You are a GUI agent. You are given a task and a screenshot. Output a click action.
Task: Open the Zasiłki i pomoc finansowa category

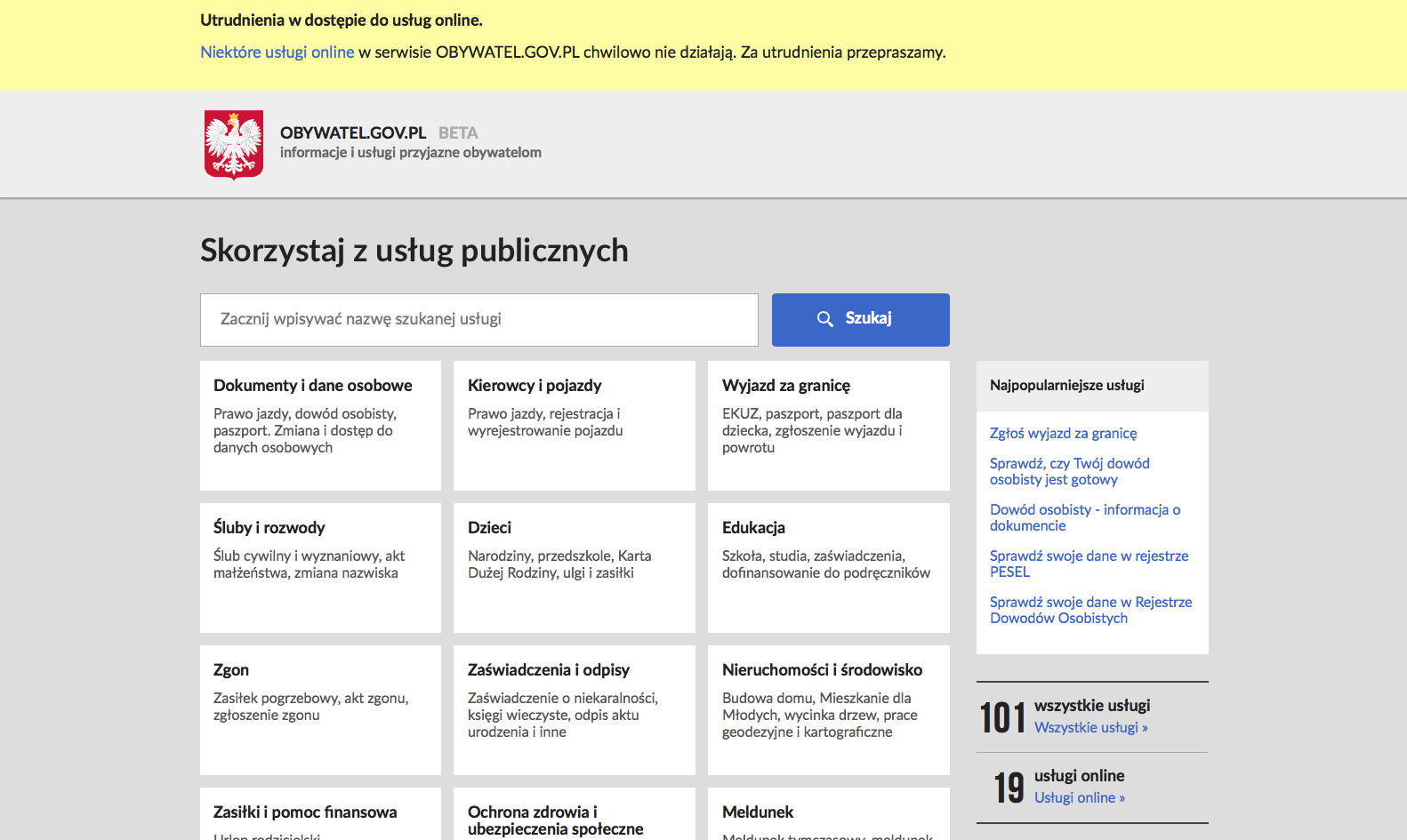pos(320,814)
